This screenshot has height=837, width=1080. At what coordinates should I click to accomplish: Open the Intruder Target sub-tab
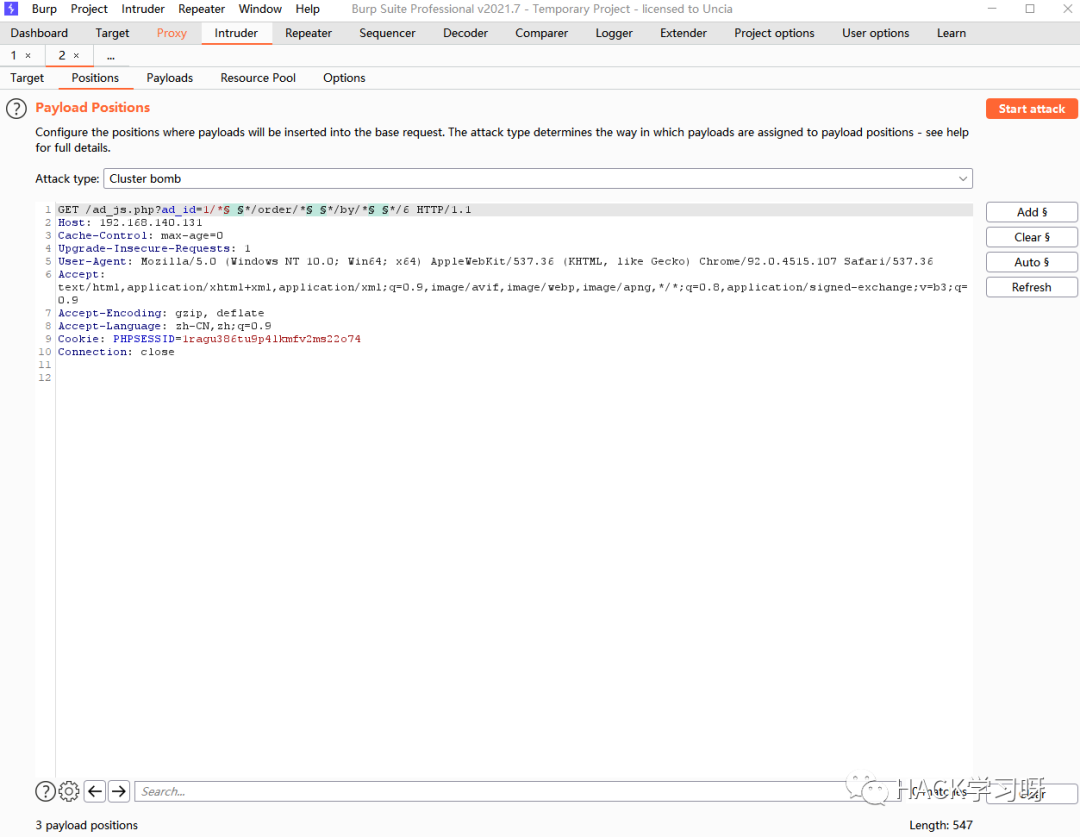tap(27, 78)
